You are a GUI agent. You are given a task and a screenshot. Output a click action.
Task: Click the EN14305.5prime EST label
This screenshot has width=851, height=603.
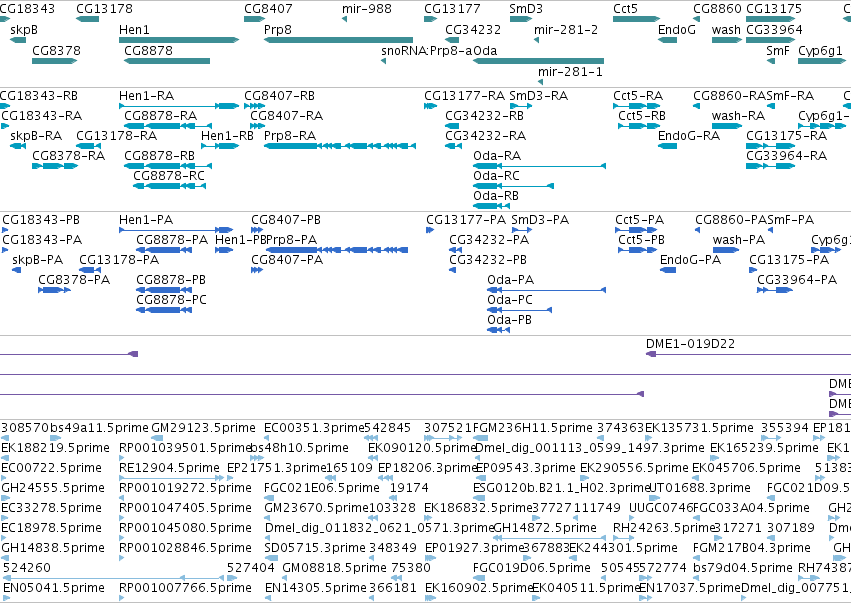pos(316,587)
